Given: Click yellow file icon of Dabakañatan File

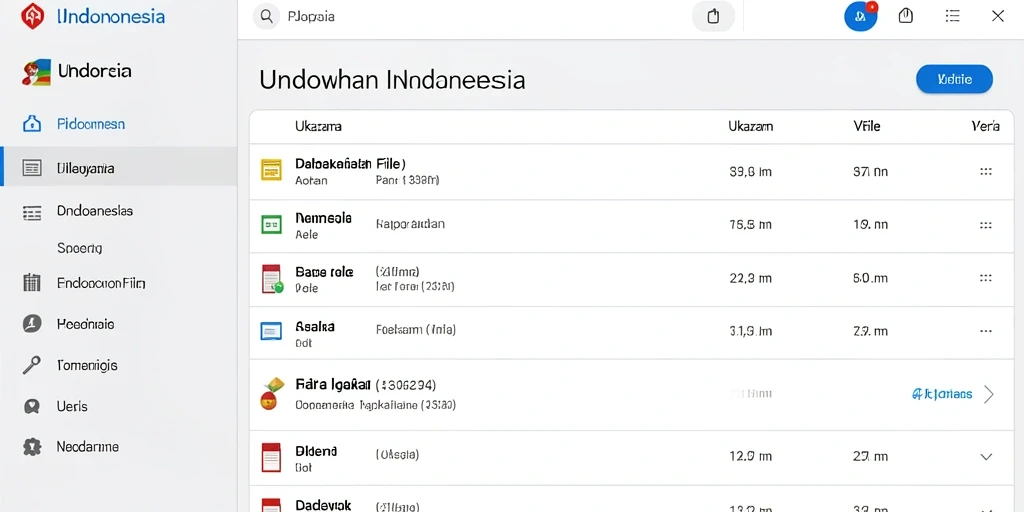Looking at the screenshot, I should point(271,170).
